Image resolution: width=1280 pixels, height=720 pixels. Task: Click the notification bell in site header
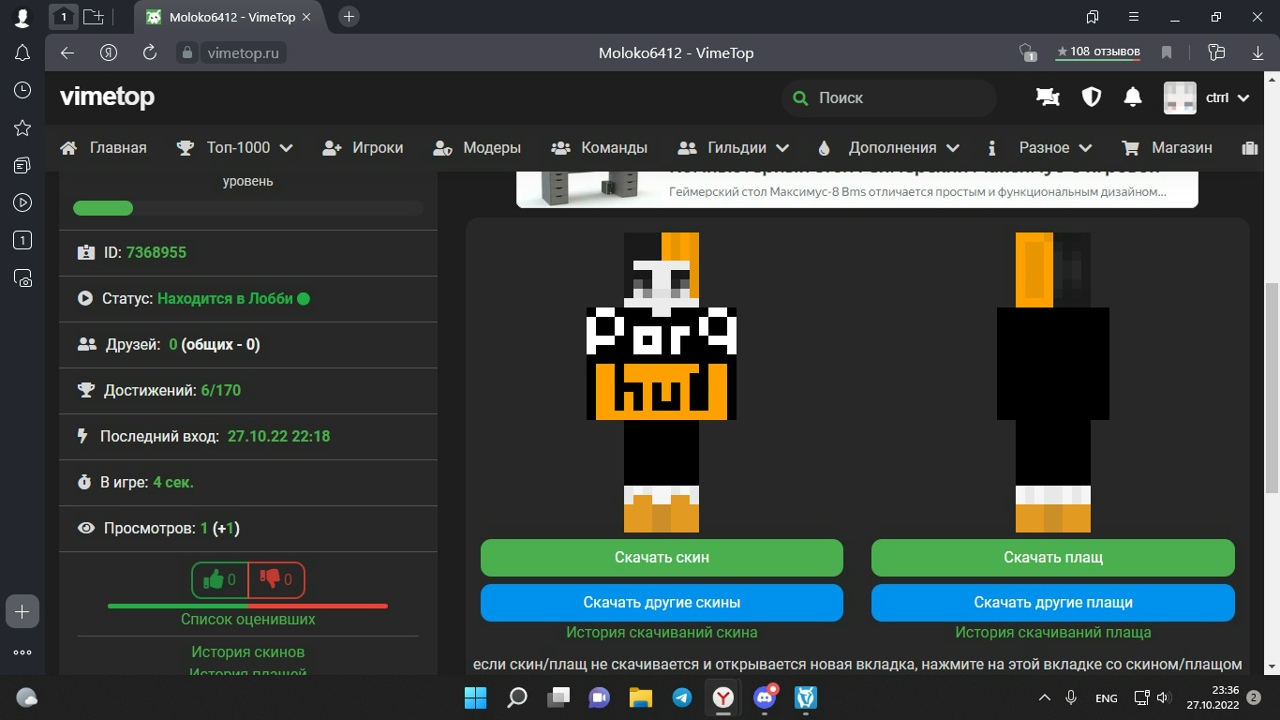pyautogui.click(x=1132, y=98)
